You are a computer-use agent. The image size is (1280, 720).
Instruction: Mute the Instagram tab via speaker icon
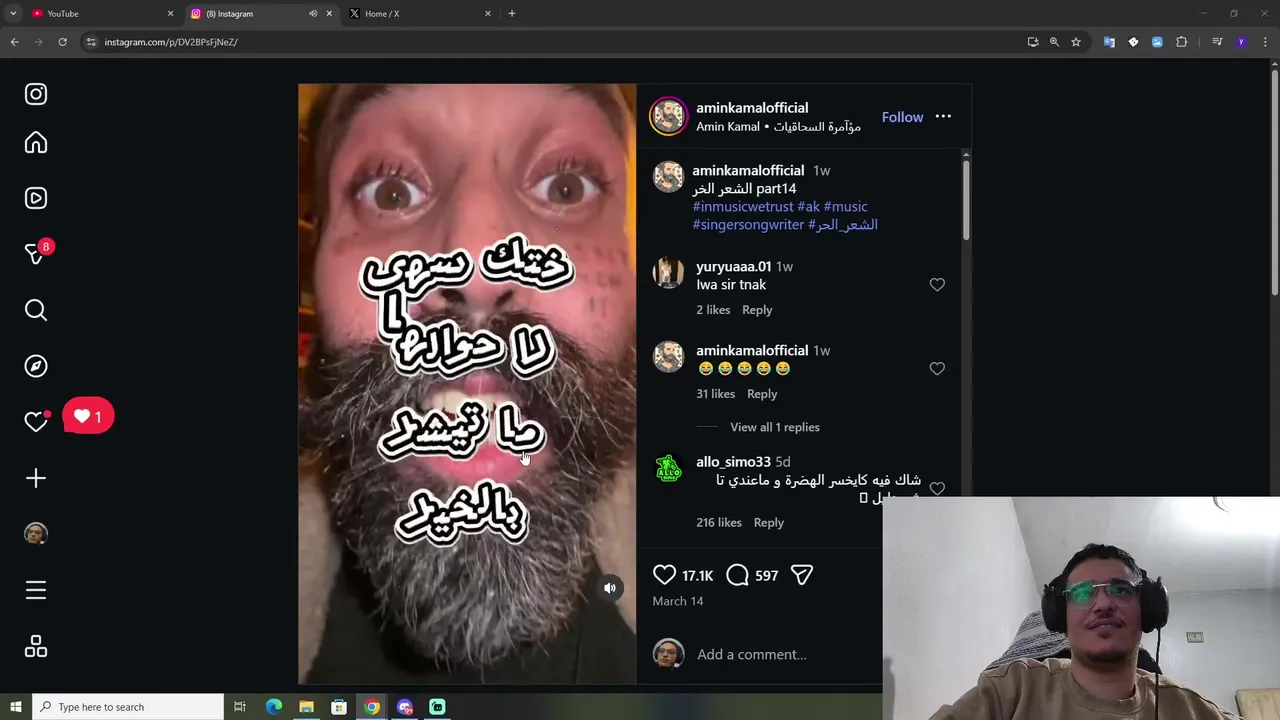(313, 13)
